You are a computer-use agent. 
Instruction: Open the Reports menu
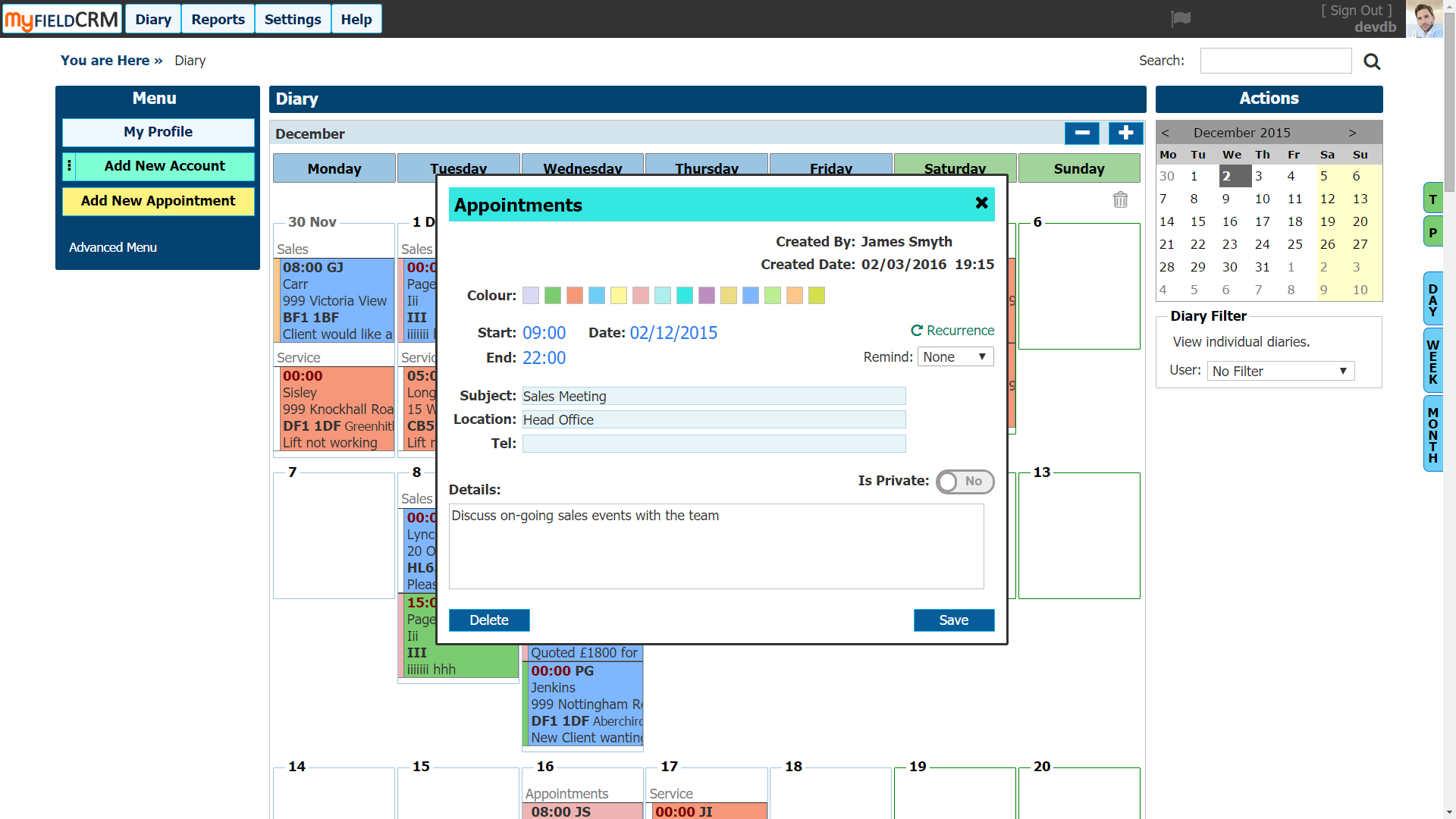pos(218,20)
